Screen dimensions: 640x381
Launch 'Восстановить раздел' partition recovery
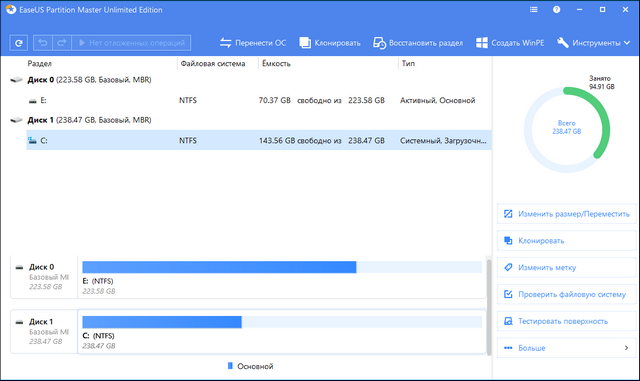tap(418, 43)
